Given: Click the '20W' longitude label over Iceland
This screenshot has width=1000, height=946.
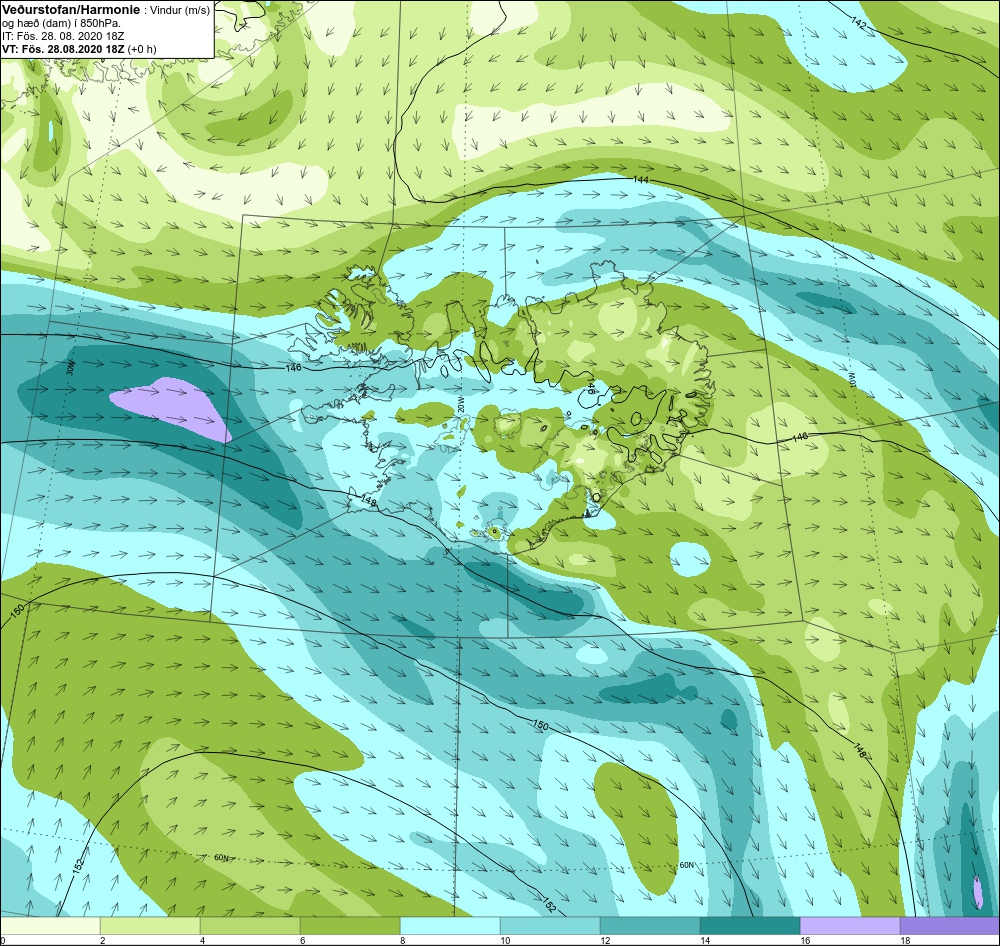Looking at the screenshot, I should pyautogui.click(x=460, y=404).
